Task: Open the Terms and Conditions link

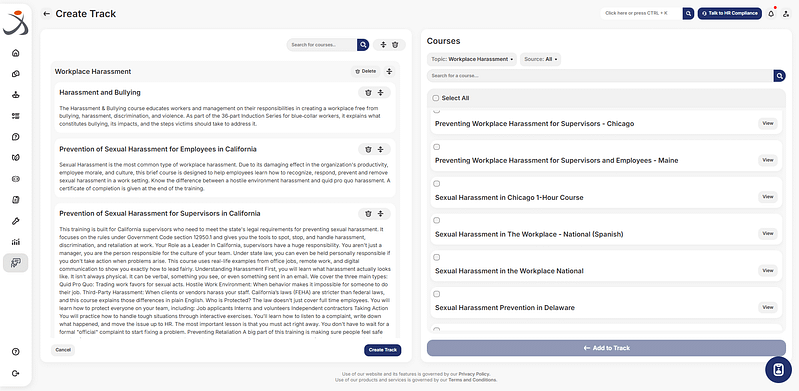Action: tap(472, 380)
